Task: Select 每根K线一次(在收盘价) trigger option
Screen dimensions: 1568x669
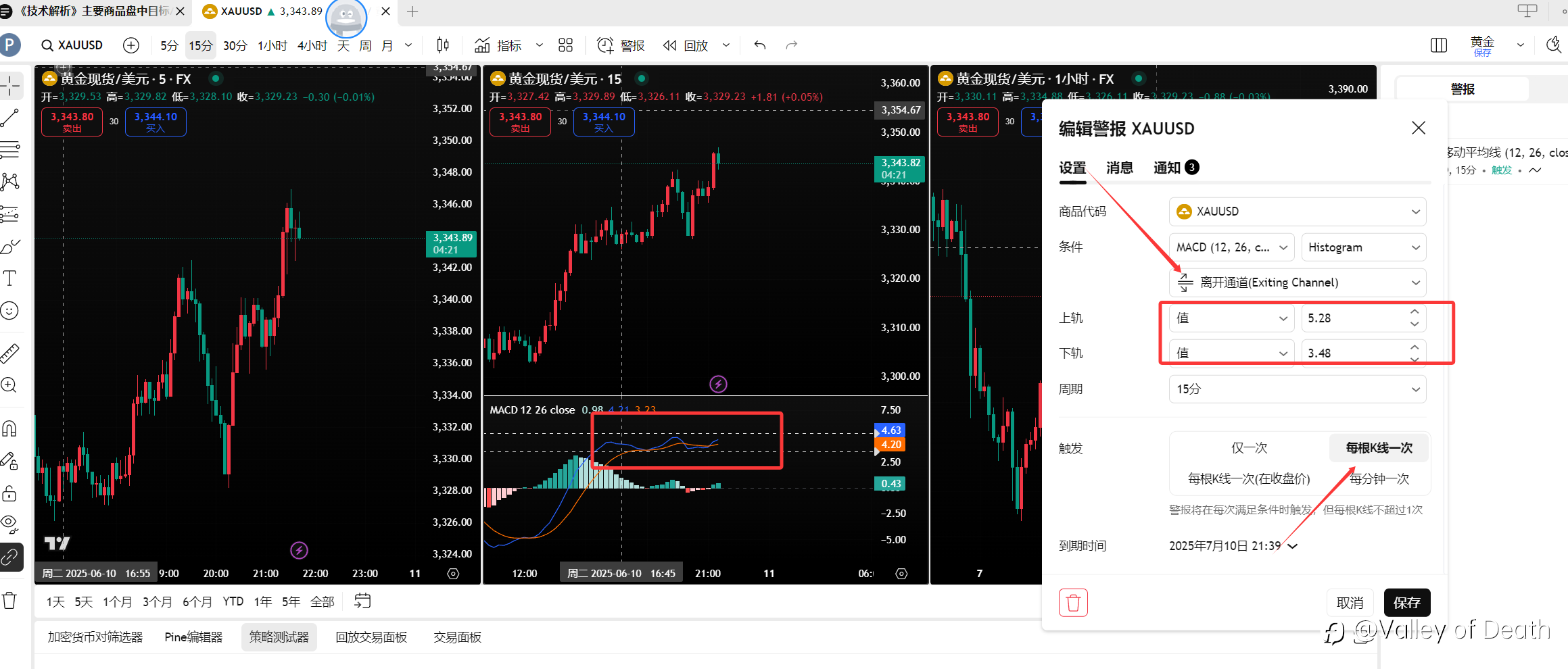Action: [x=1249, y=479]
